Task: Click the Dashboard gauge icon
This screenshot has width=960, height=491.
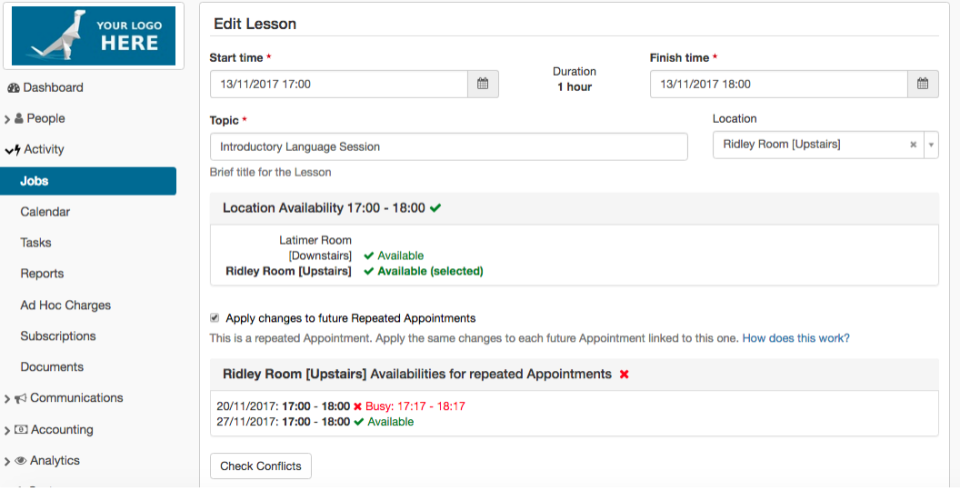Action: 13,88
